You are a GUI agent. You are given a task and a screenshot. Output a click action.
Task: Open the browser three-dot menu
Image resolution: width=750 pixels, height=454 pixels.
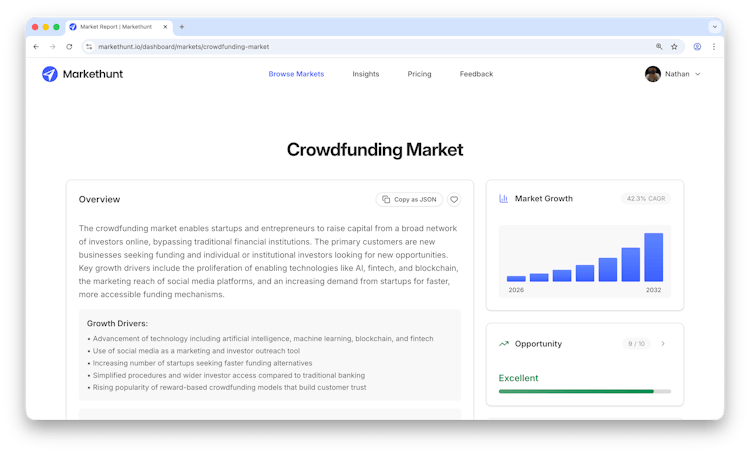coord(714,47)
